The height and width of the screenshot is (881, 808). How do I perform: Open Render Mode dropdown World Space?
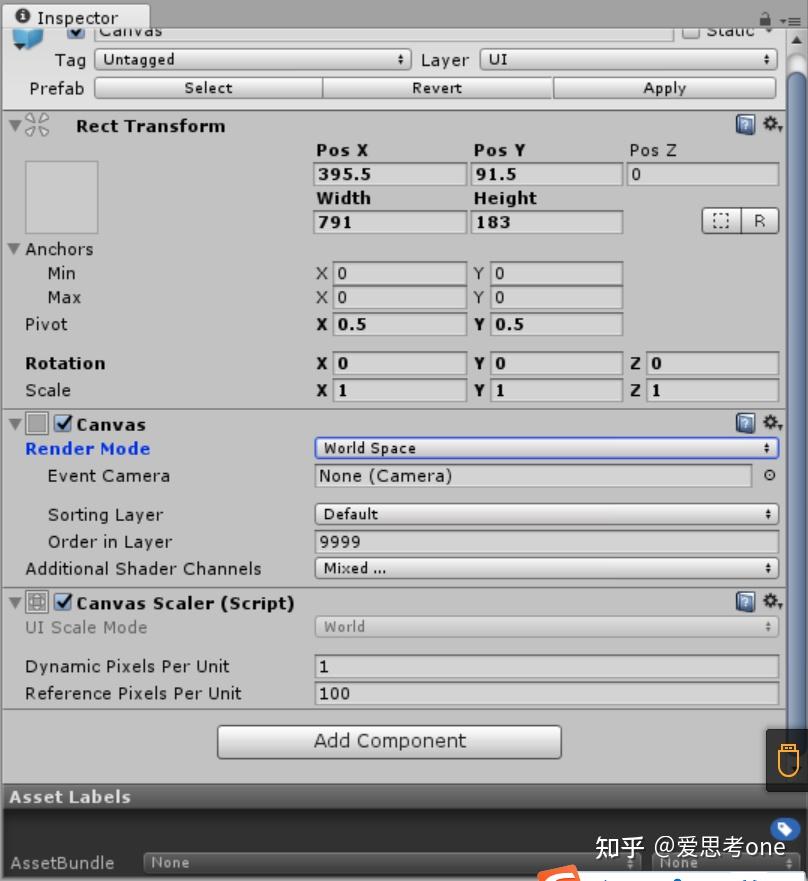pos(546,448)
